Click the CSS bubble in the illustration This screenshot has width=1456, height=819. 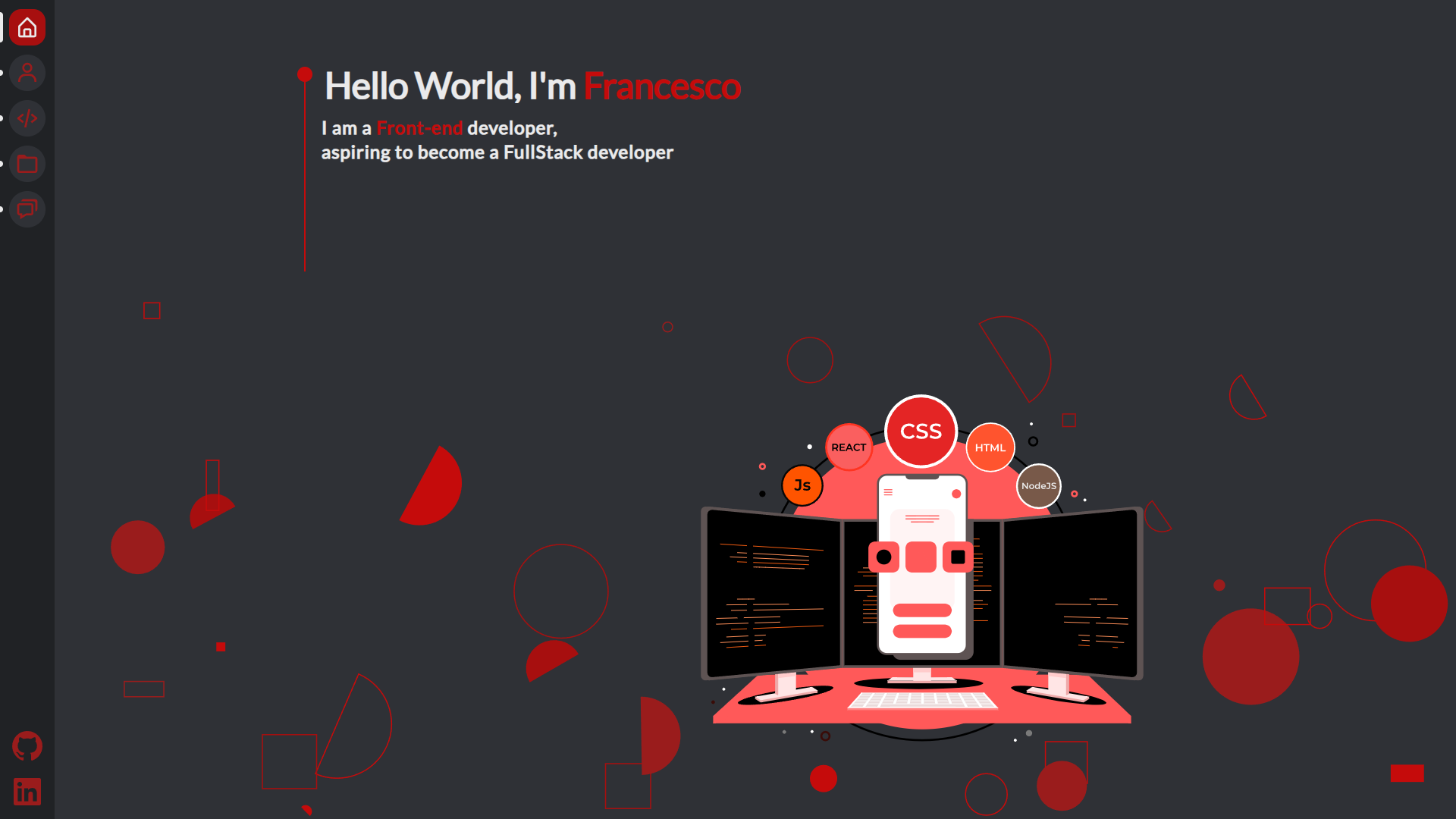(x=921, y=431)
